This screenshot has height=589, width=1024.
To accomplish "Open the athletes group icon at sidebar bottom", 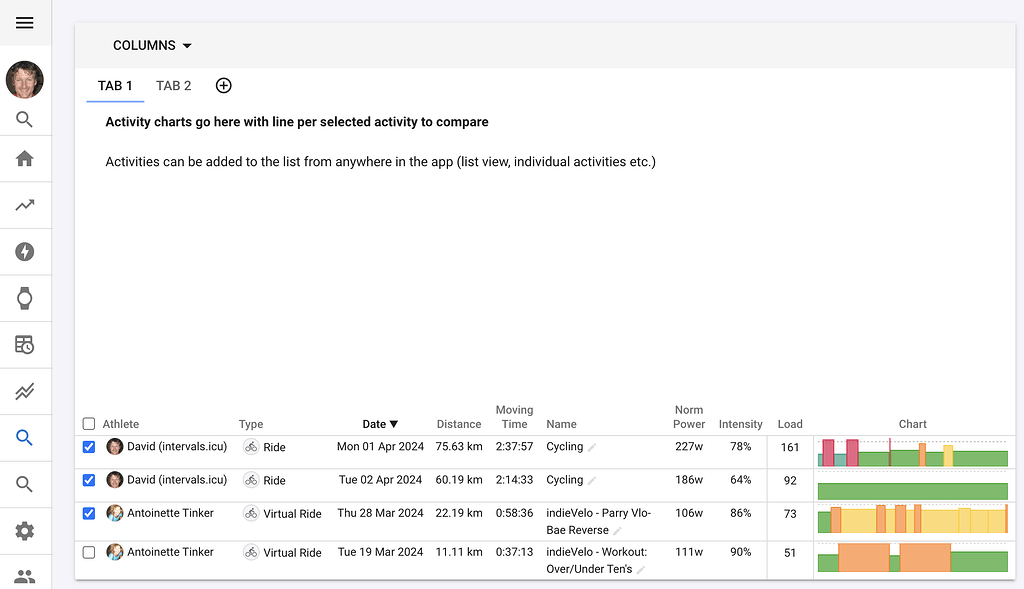I will point(25,573).
